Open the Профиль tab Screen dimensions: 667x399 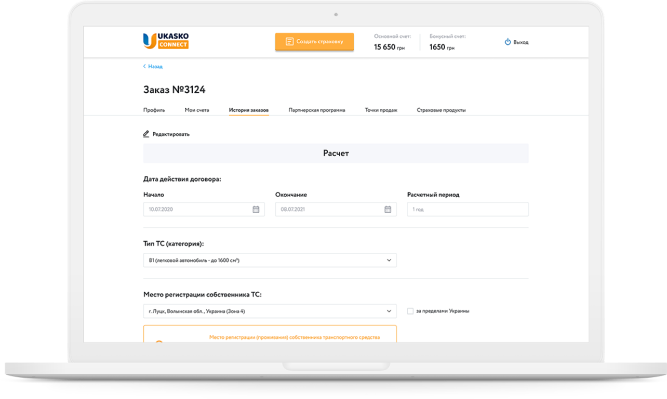pos(154,110)
